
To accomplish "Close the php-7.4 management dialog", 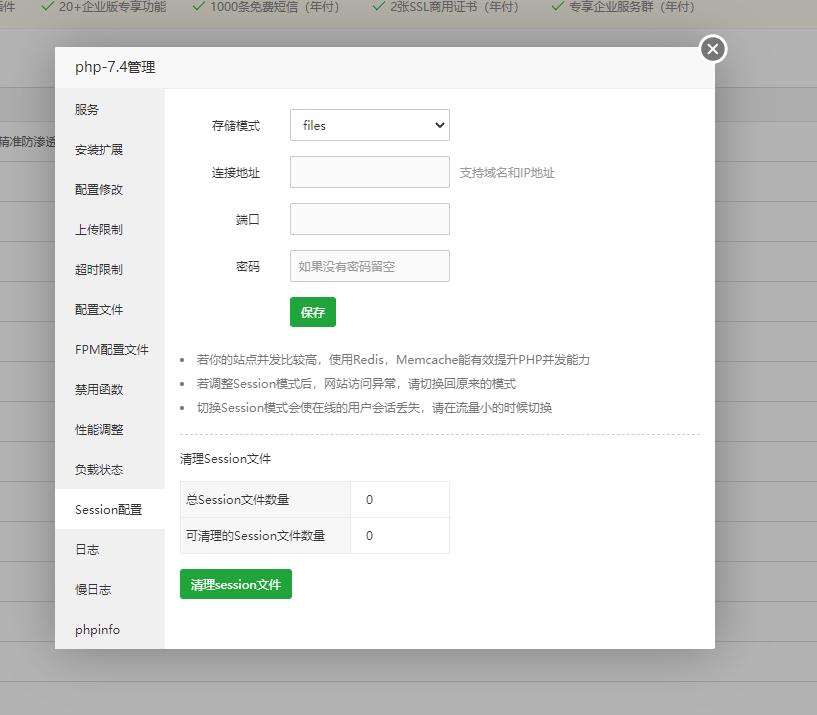I will (x=713, y=49).
